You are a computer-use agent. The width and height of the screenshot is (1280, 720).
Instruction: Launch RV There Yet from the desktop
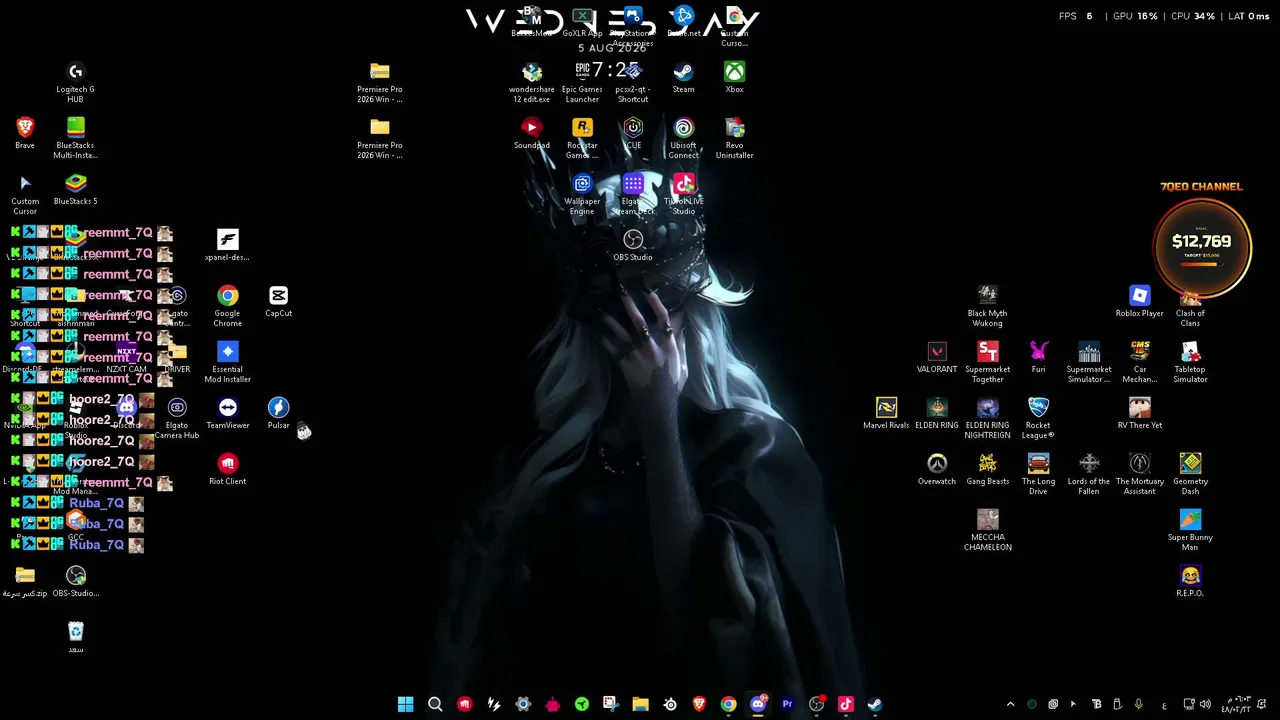[x=1139, y=408]
